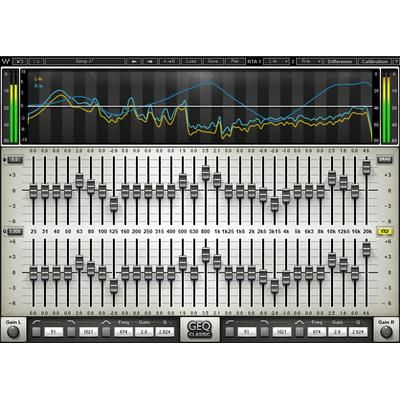Open the RTA 1 source dropdown

tap(276, 61)
